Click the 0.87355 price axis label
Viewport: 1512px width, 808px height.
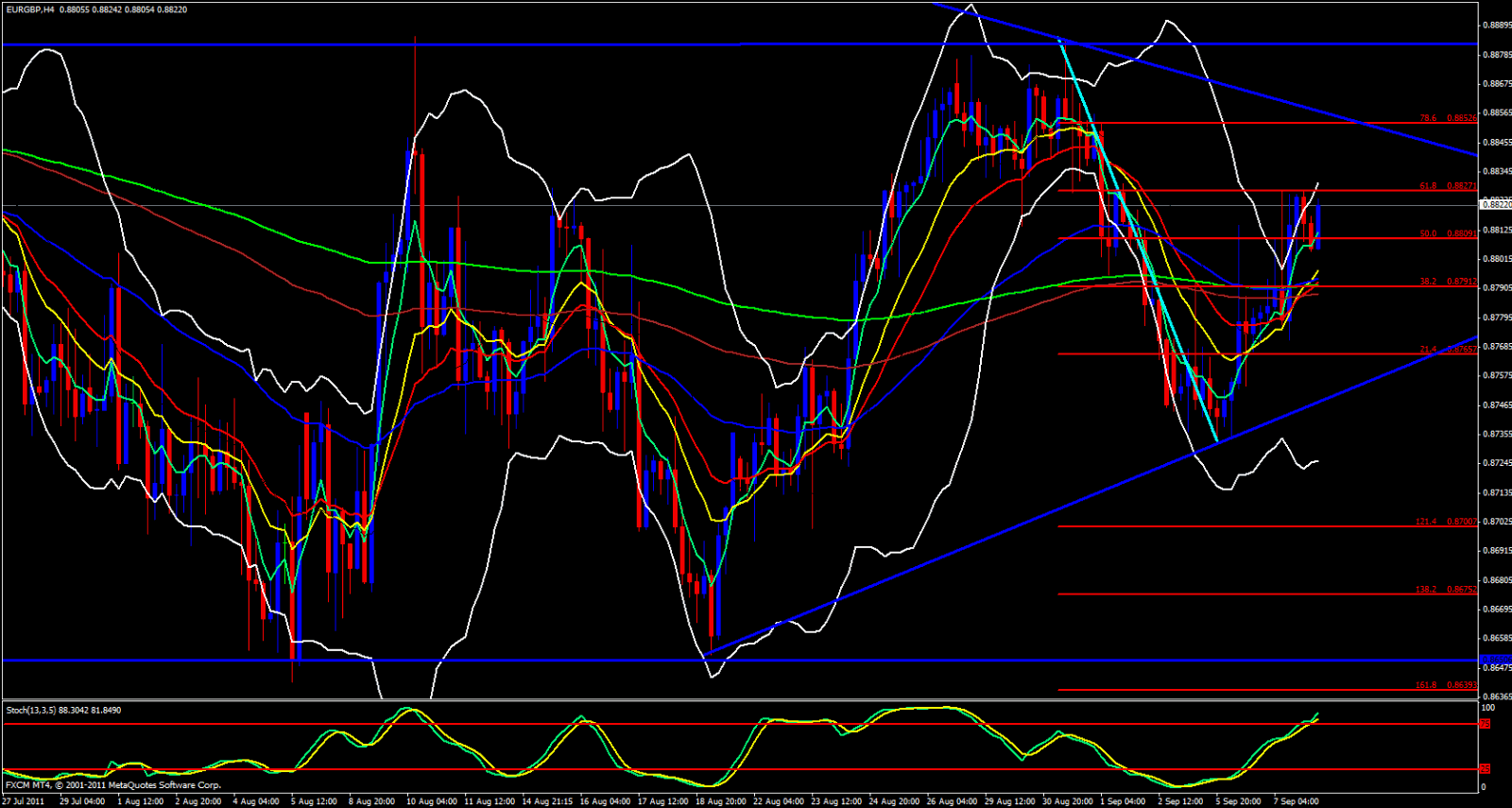pos(1496,434)
